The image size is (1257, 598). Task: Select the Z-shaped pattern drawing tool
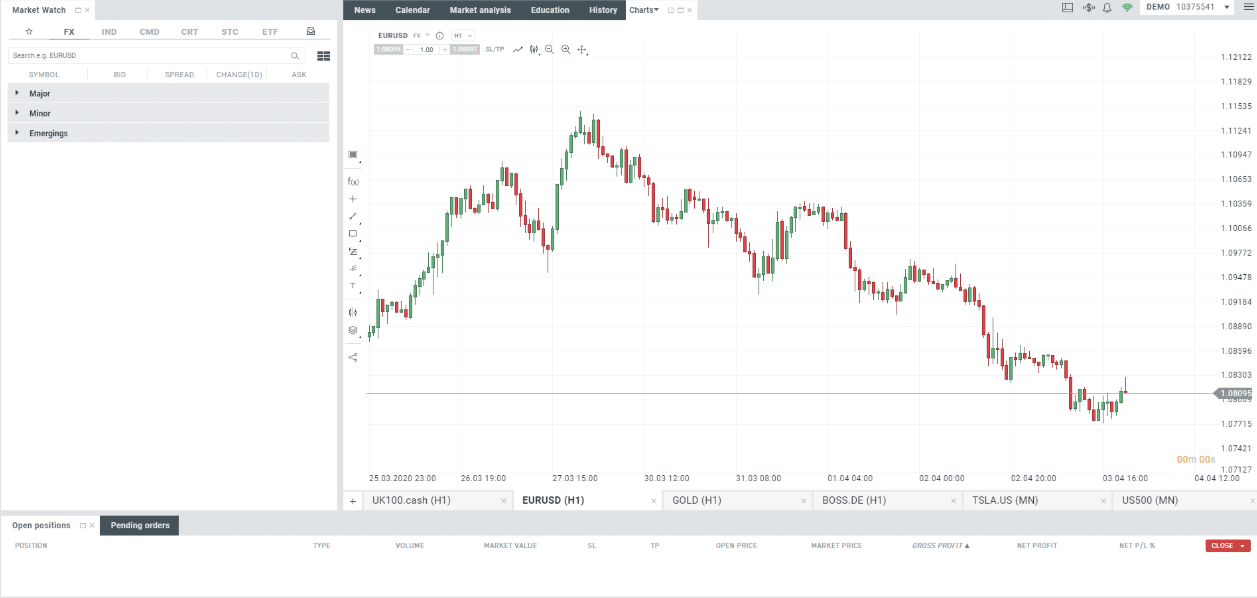pyautogui.click(x=352, y=251)
